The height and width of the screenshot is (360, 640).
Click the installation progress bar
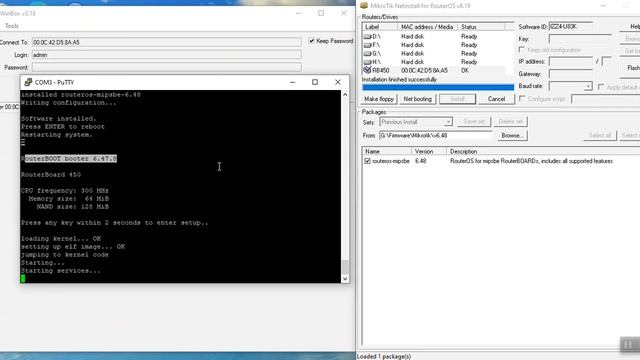[438, 87]
